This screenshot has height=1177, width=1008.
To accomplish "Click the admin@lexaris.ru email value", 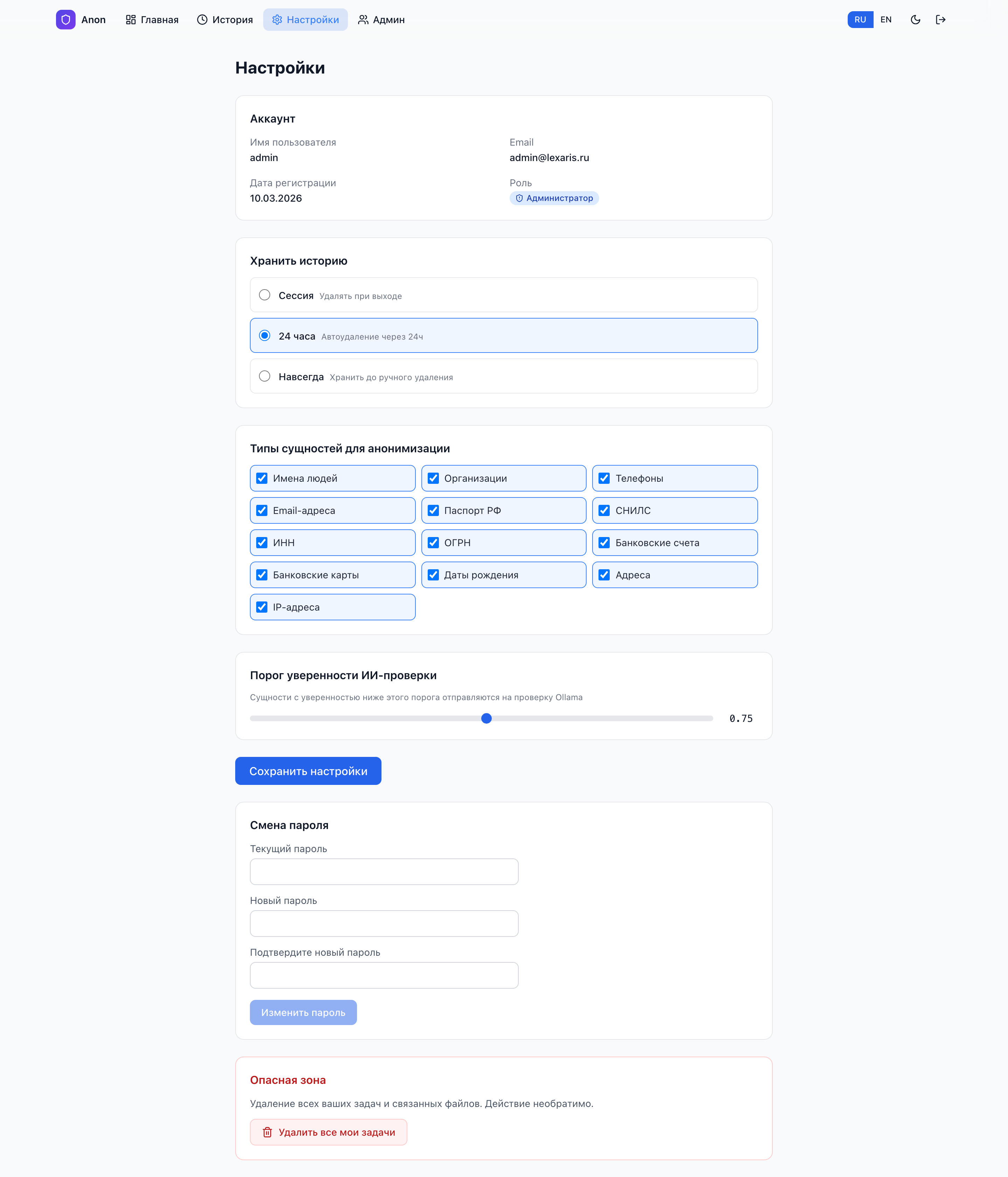I will coord(549,158).
